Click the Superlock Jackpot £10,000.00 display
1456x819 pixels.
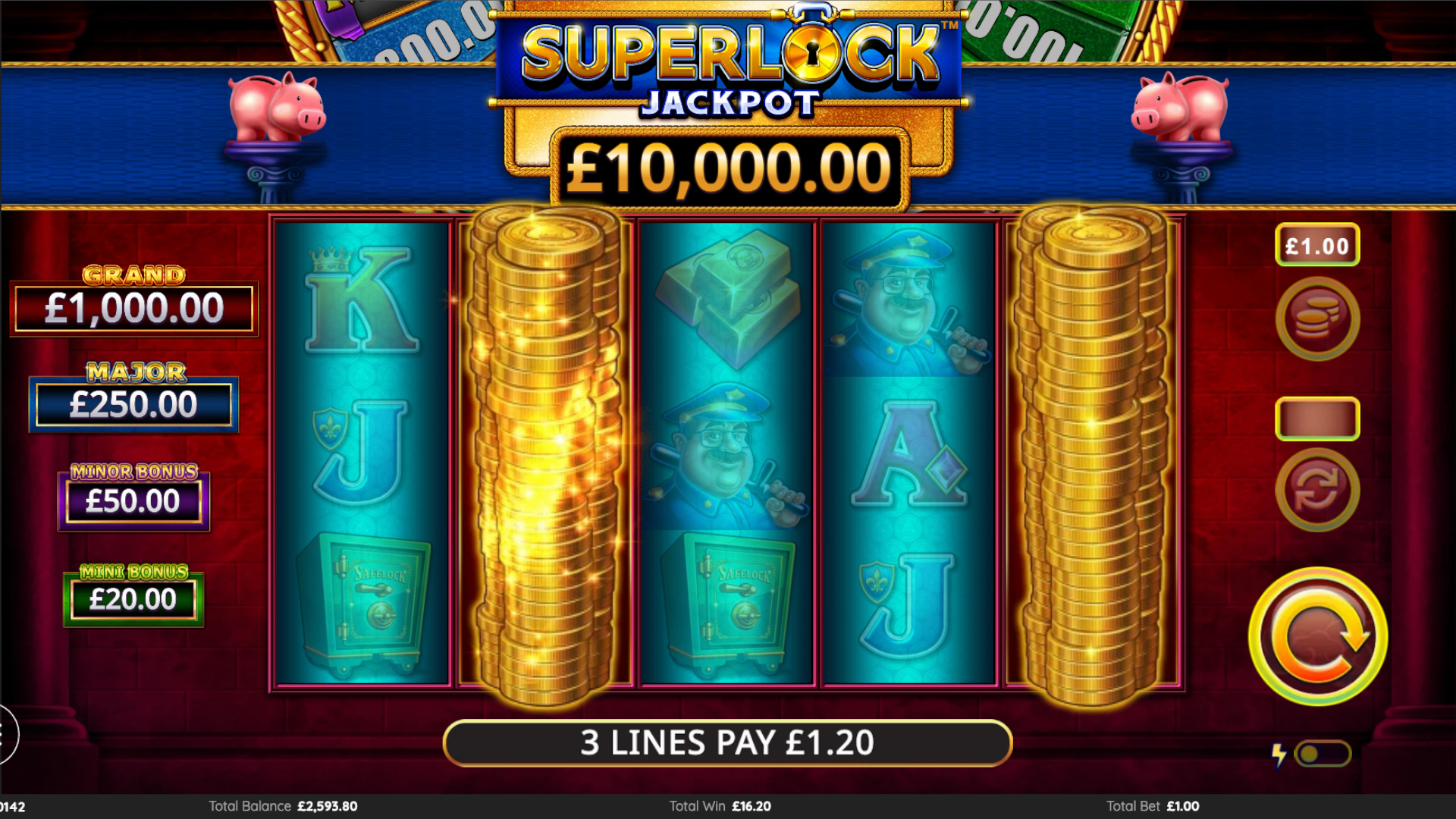[x=730, y=168]
